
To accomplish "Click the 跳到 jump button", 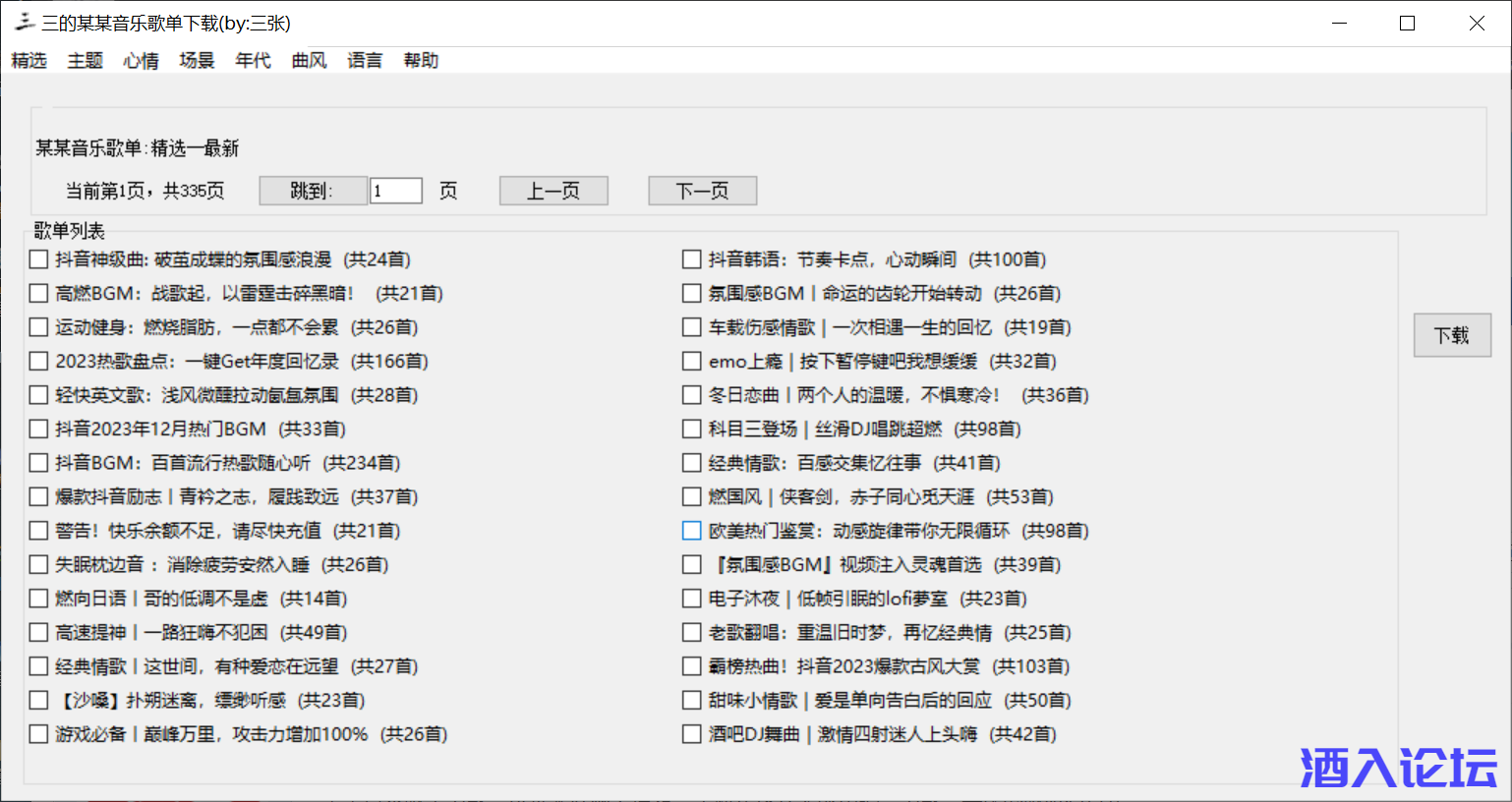I will (313, 191).
